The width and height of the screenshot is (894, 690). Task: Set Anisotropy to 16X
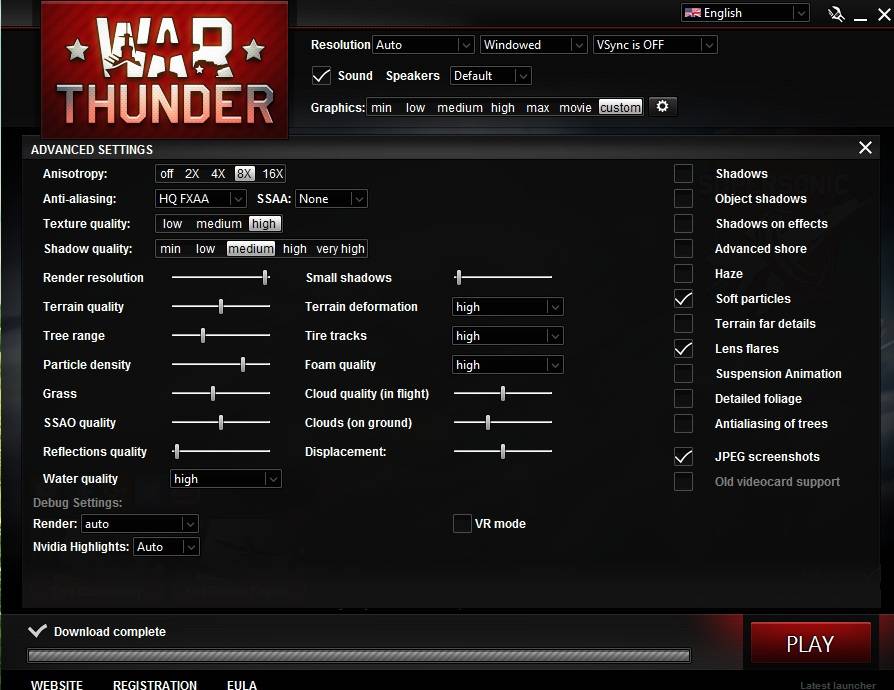[273, 173]
